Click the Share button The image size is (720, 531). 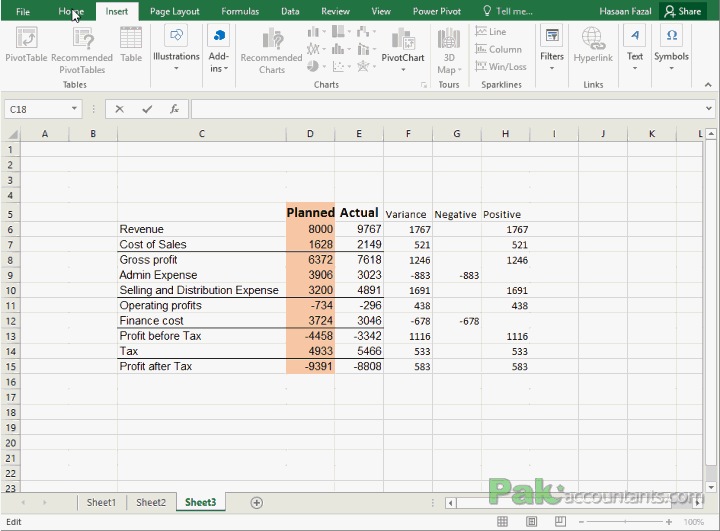point(683,11)
